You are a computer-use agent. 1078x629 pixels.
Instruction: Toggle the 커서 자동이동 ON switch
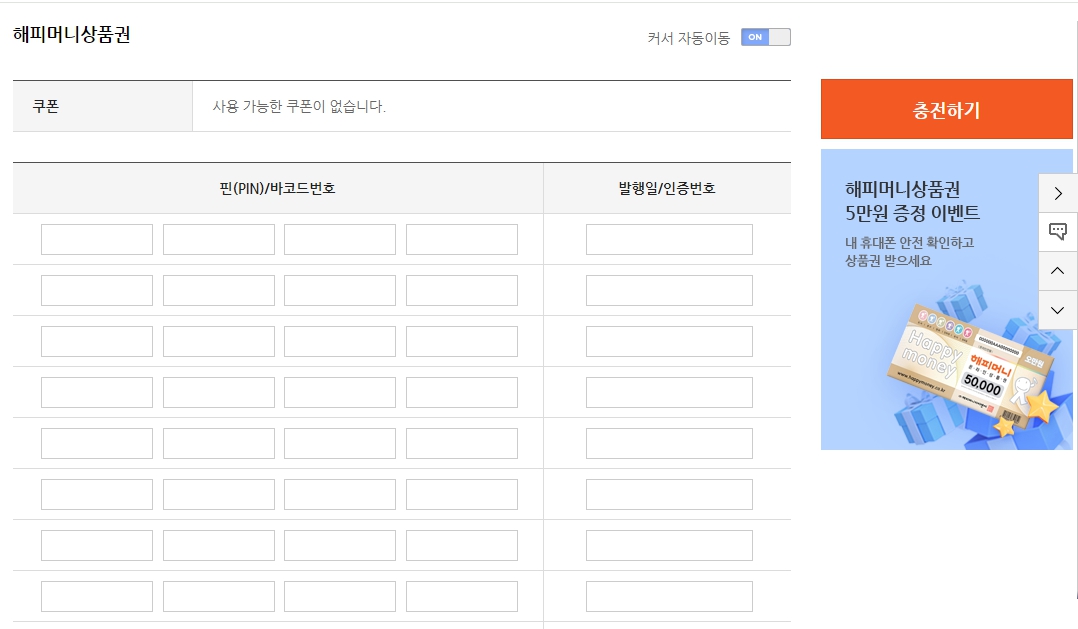click(x=765, y=37)
